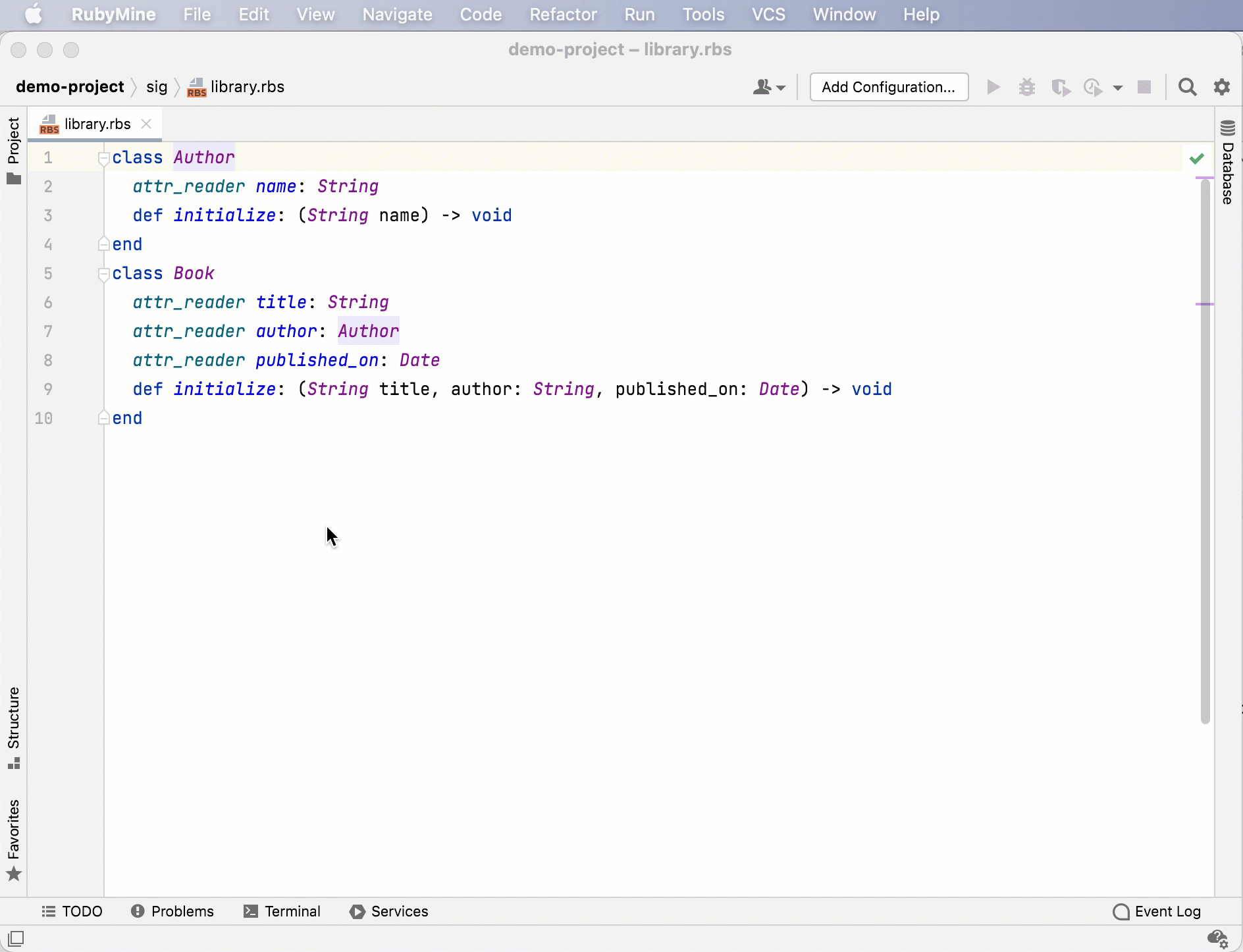Image resolution: width=1243 pixels, height=952 pixels.
Task: Collapse the class Author fold marker
Action: (103, 158)
